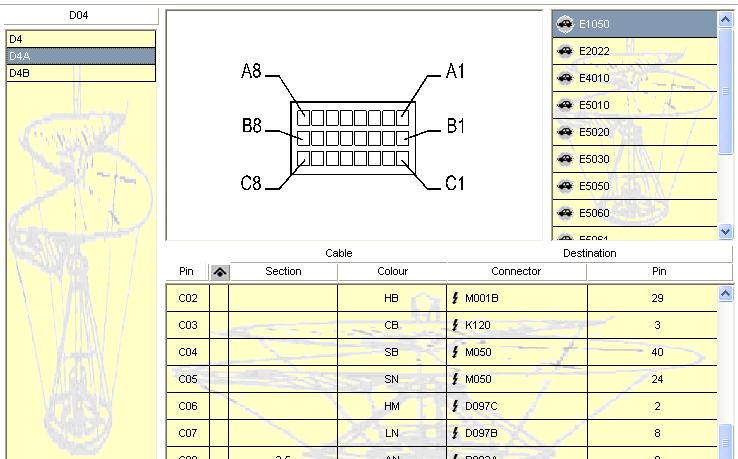Select E5030 in the diagram list
Screen dimensions: 738x459
[x=634, y=159]
